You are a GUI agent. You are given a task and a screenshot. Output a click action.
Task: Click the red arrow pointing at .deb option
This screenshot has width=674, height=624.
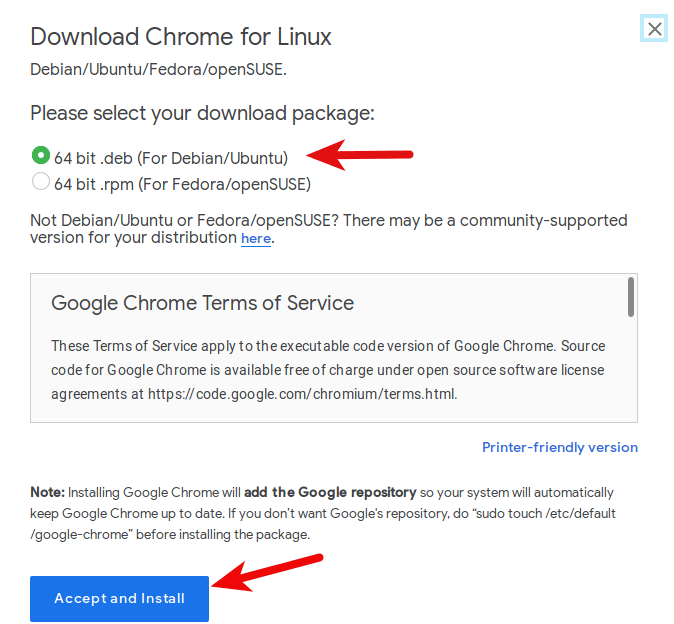(x=360, y=155)
